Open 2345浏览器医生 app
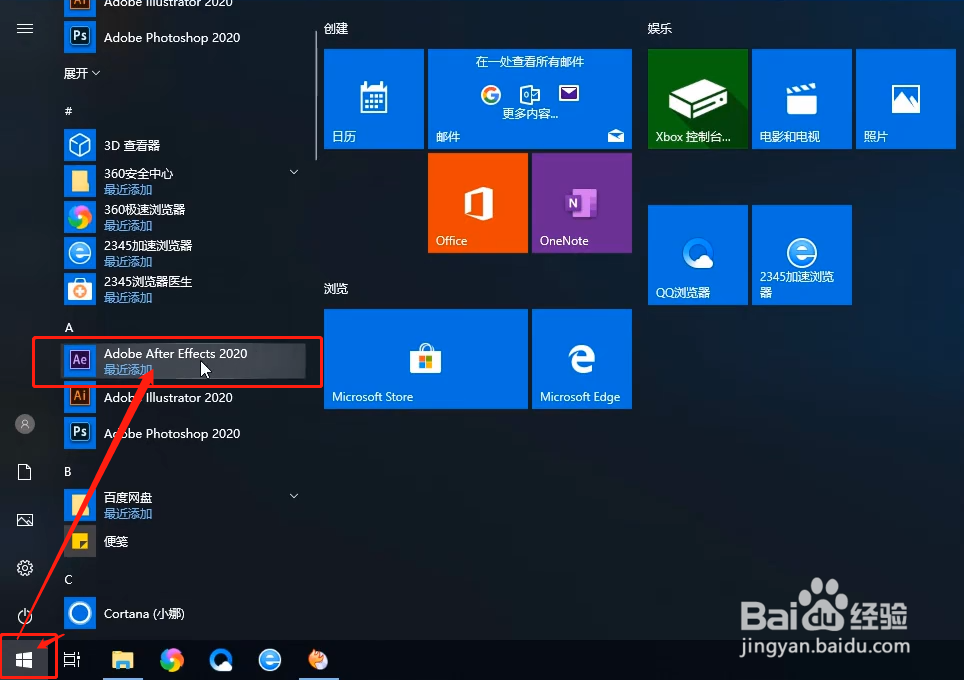Screen dimensions: 964x680 tap(184, 289)
